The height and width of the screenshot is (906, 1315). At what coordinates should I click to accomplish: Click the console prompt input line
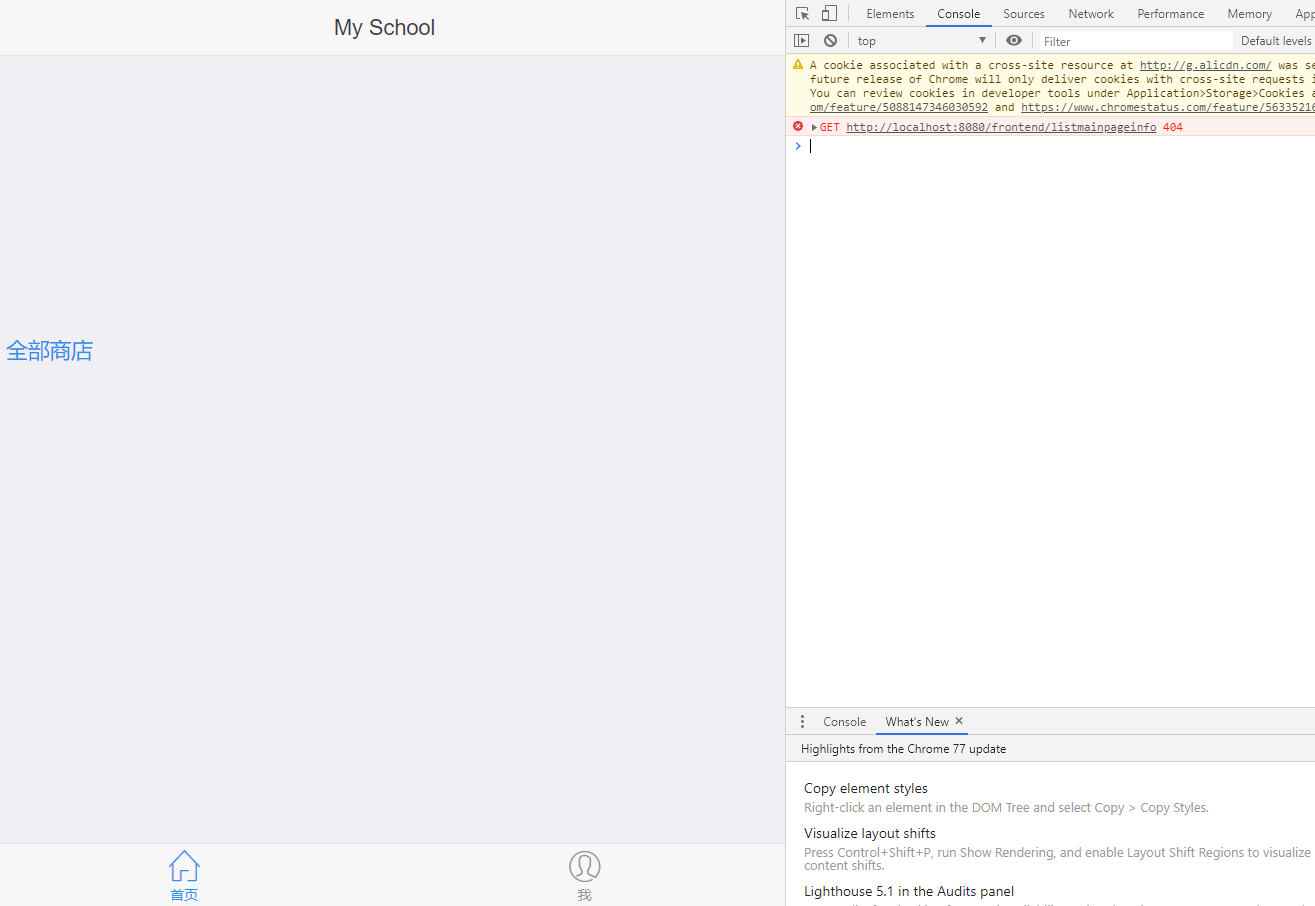(1060, 146)
